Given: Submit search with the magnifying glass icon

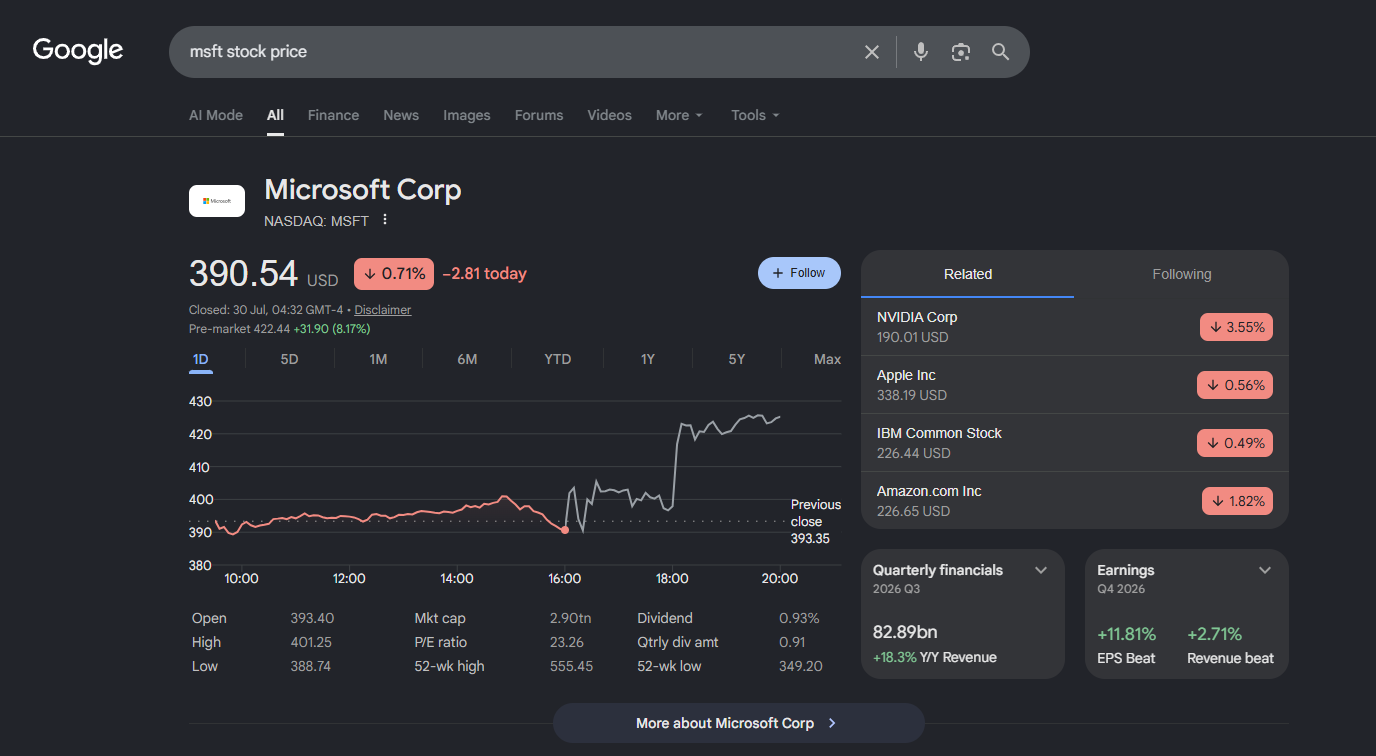Looking at the screenshot, I should (x=1001, y=52).
